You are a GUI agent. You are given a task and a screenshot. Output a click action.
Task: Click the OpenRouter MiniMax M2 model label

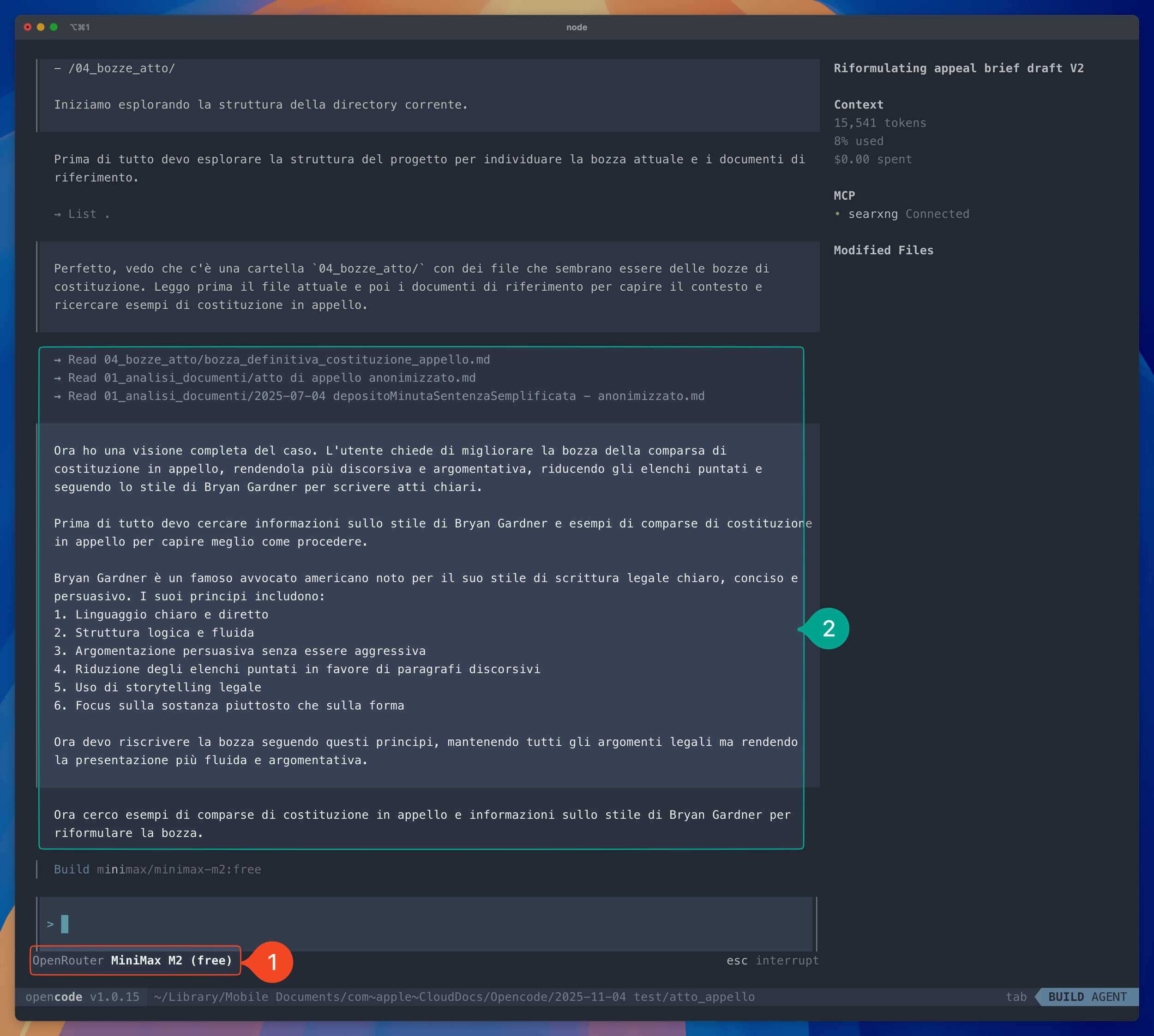(x=132, y=960)
